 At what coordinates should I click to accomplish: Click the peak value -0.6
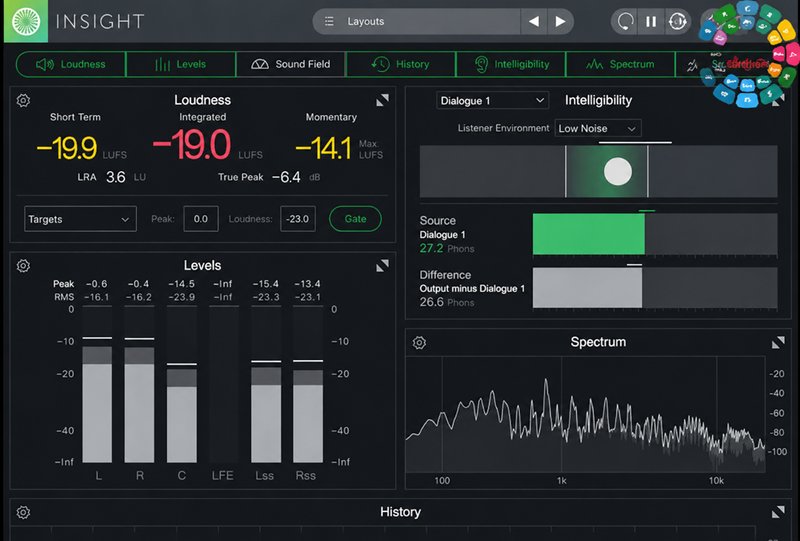pyautogui.click(x=96, y=284)
